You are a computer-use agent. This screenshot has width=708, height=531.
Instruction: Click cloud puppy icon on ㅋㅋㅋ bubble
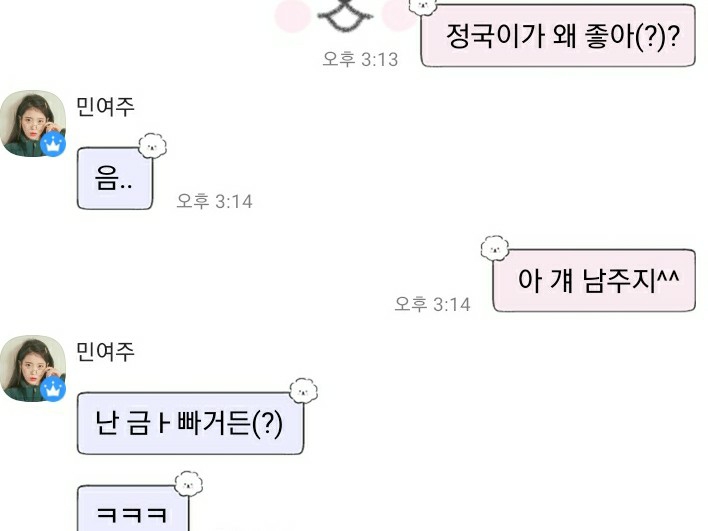(189, 484)
